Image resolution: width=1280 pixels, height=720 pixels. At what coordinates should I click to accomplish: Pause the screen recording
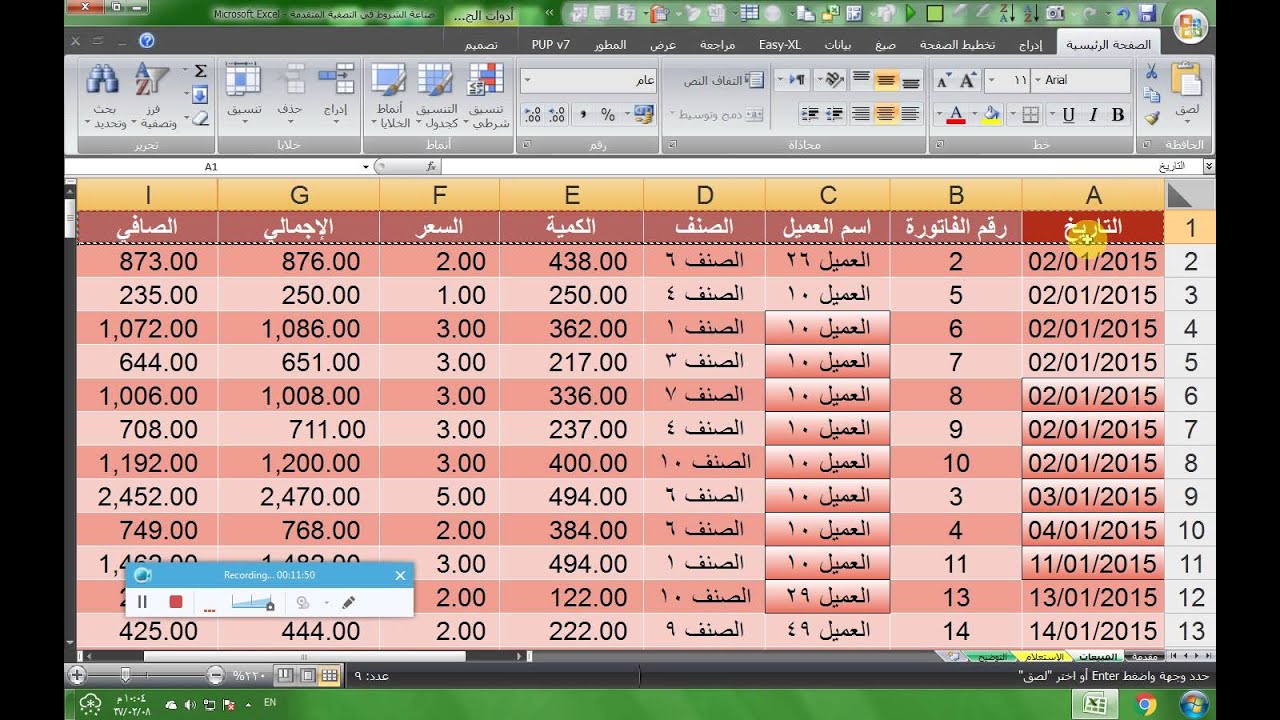point(142,602)
